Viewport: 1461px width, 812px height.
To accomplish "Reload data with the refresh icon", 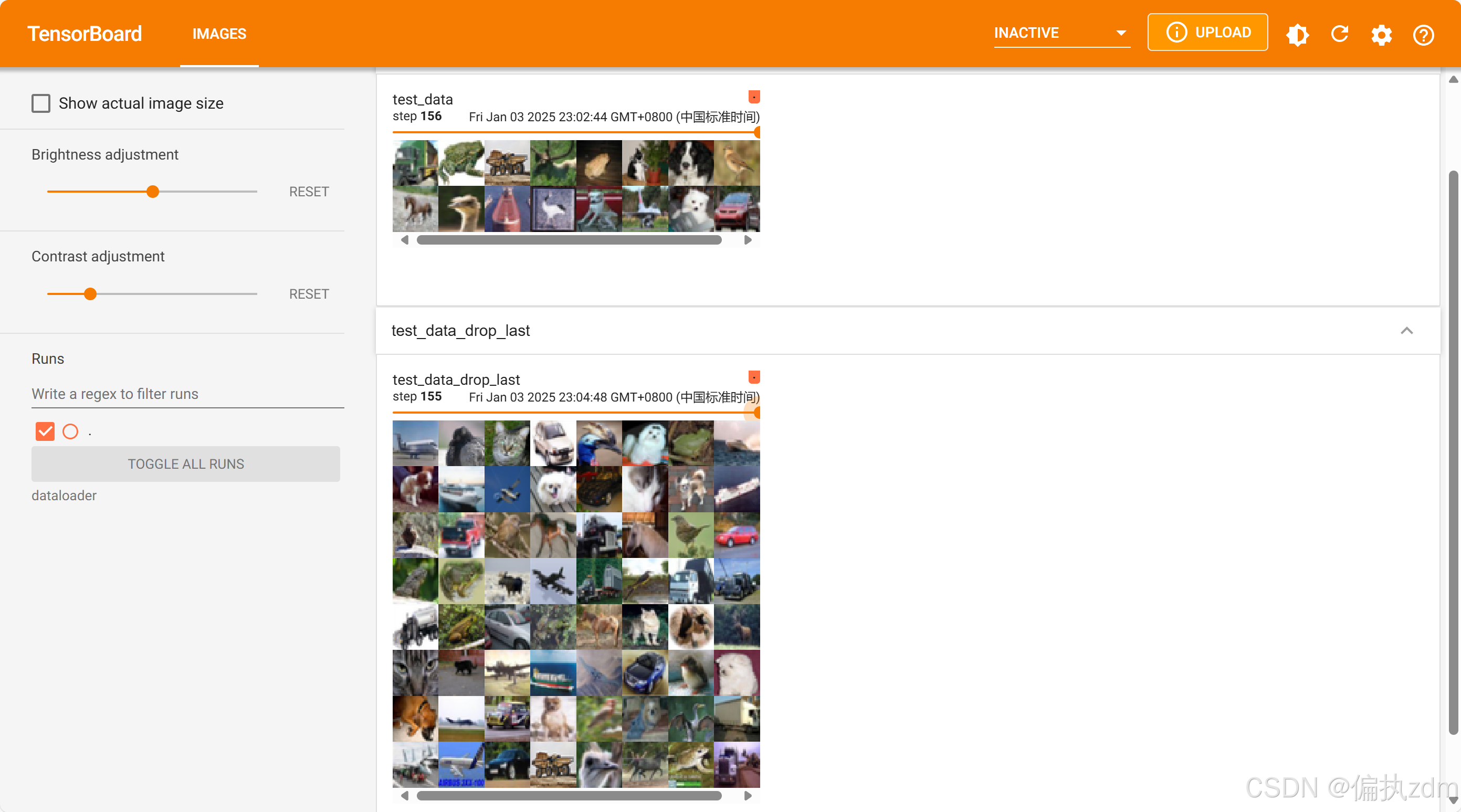I will click(1340, 34).
